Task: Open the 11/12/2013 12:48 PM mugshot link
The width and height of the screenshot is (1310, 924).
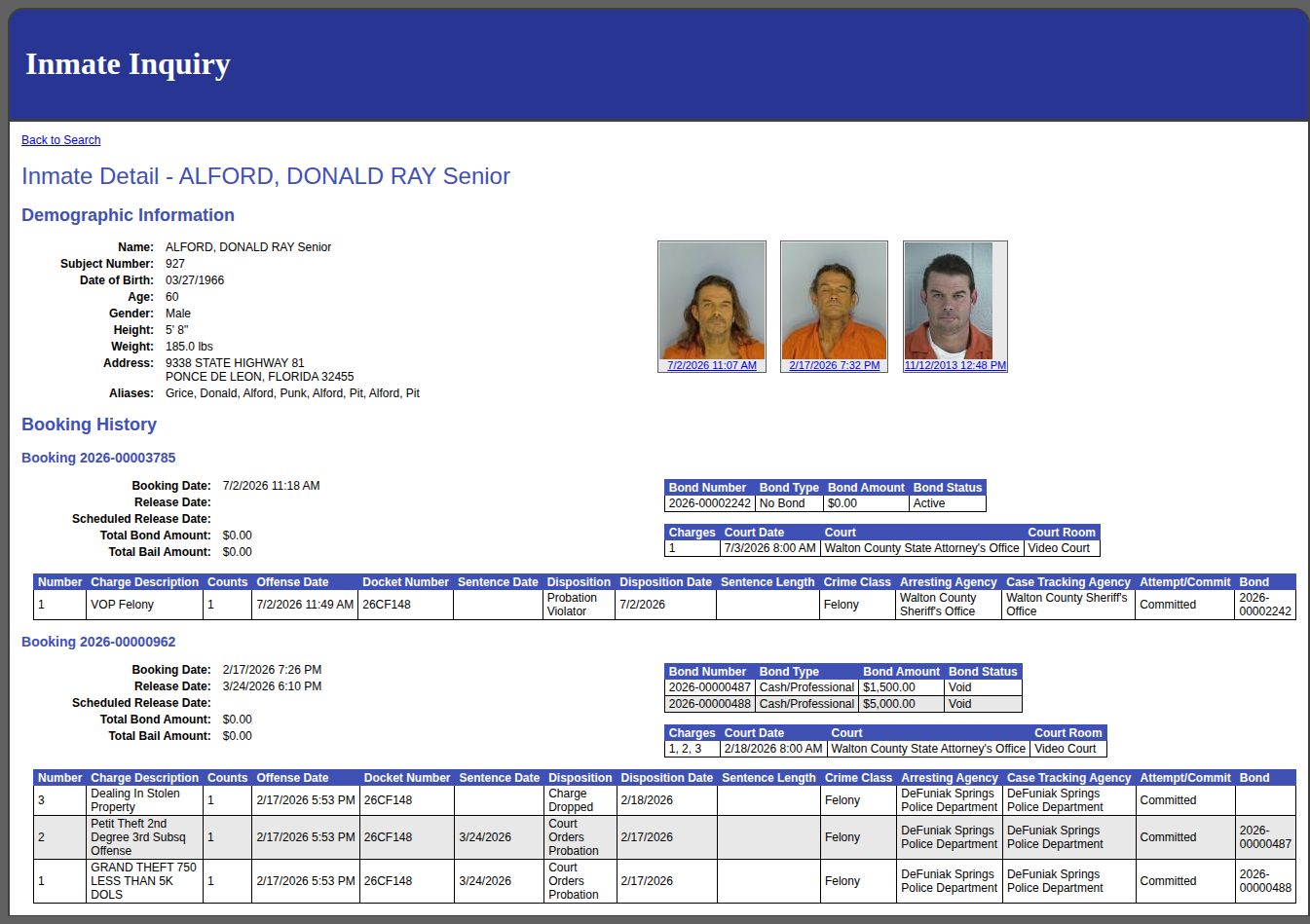Action: click(955, 365)
